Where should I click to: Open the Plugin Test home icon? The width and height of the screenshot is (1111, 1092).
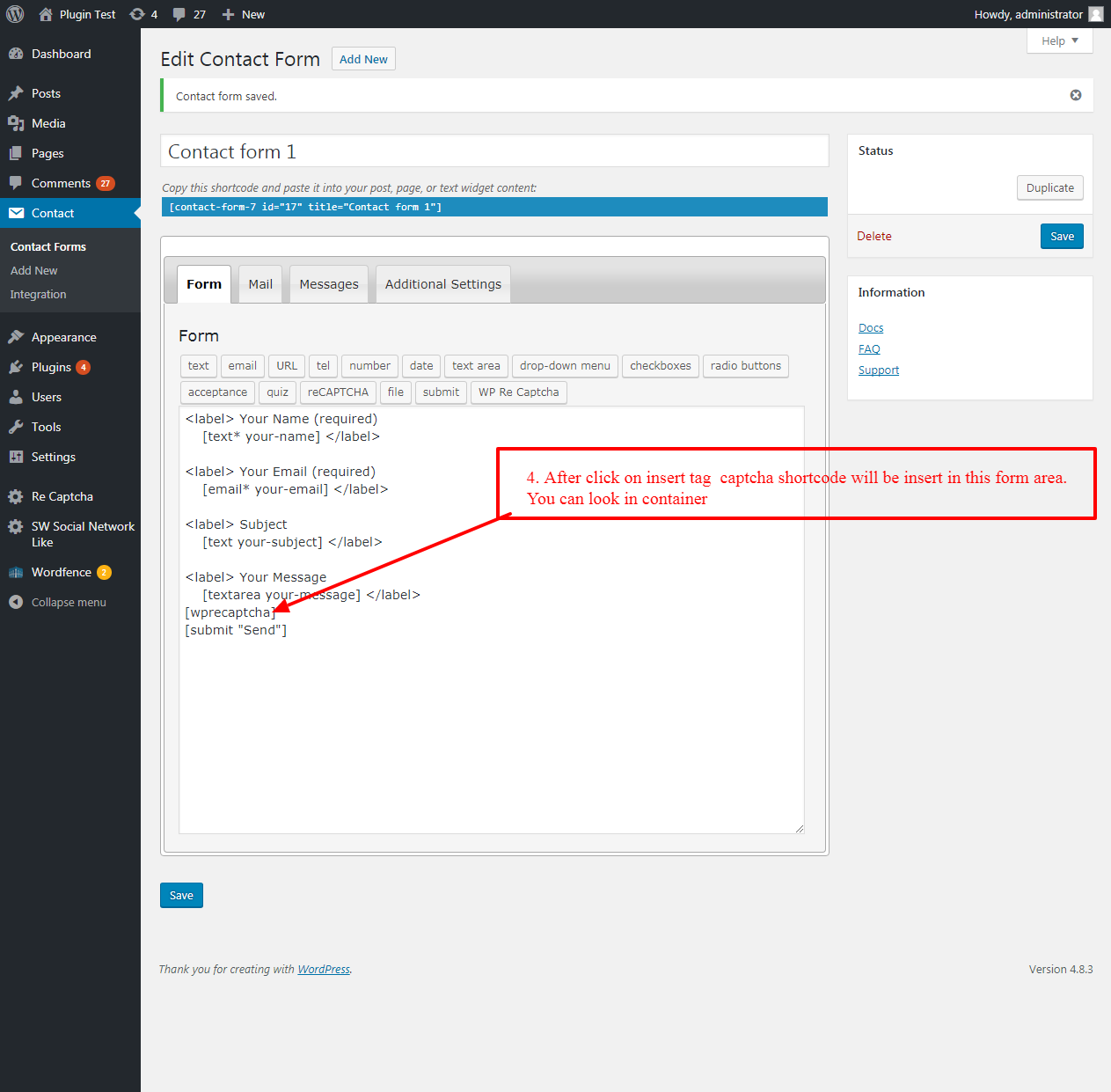(46, 14)
